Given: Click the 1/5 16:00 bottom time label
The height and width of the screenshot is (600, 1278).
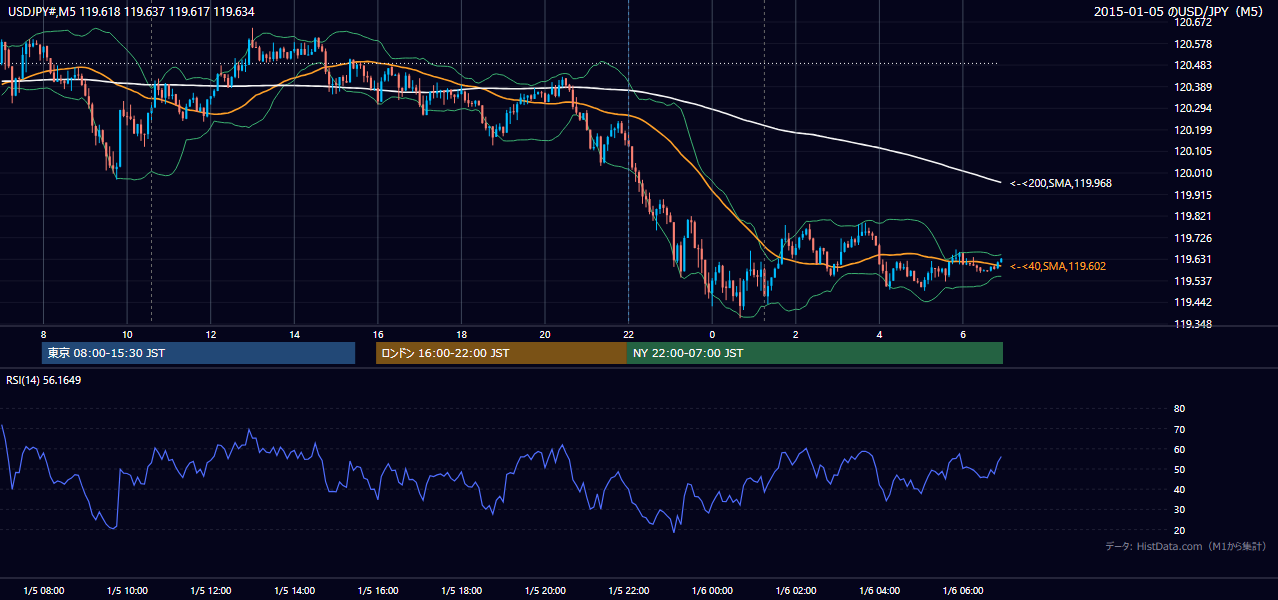Looking at the screenshot, I should (x=378, y=591).
